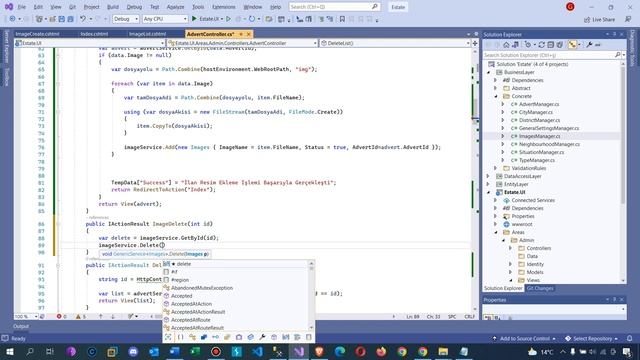This screenshot has height=360, width=640.
Task: Switch to ImageList.cshtml tab
Action: (147, 34)
